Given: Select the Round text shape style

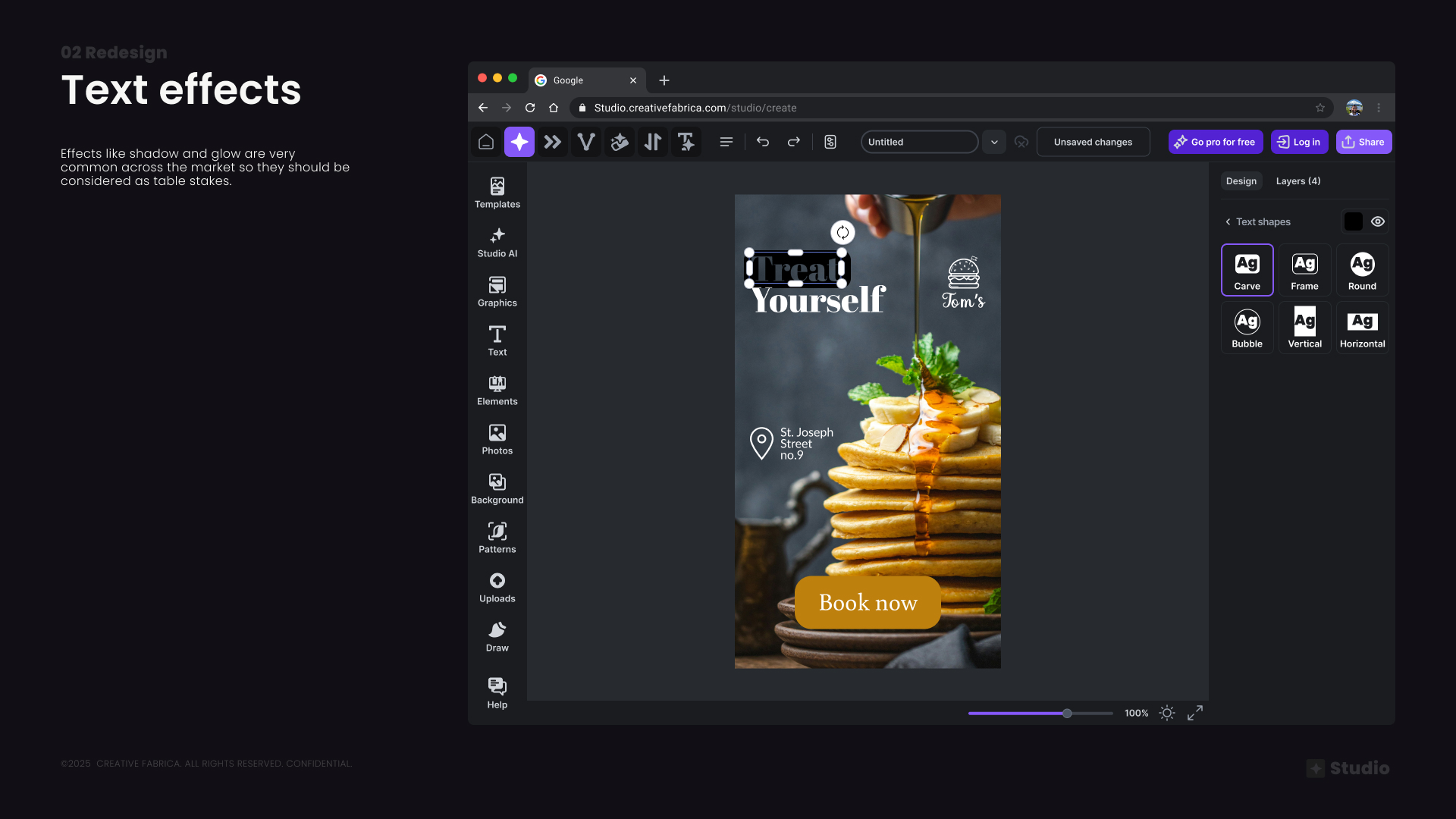Looking at the screenshot, I should (x=1361, y=269).
